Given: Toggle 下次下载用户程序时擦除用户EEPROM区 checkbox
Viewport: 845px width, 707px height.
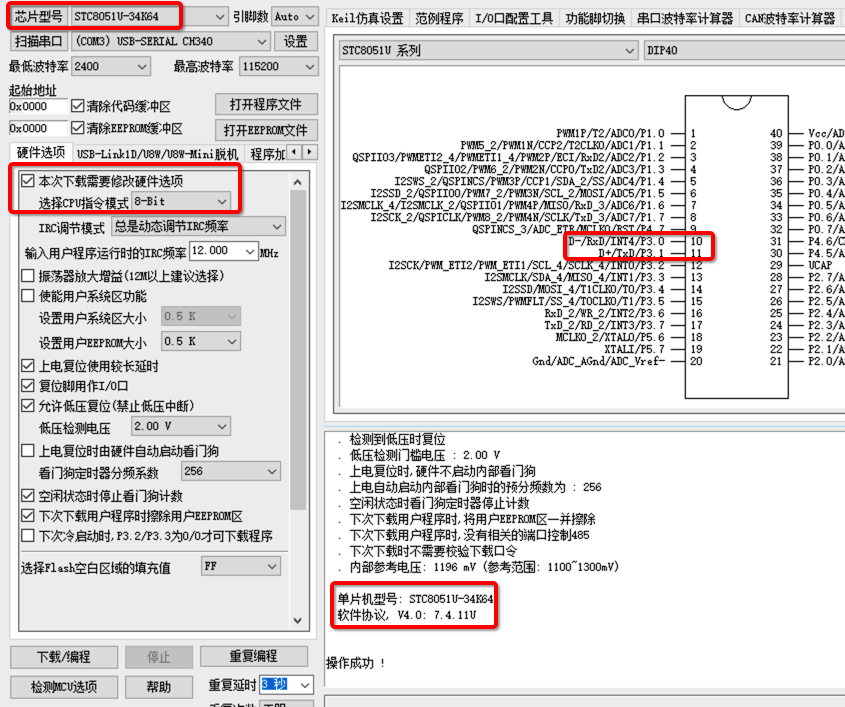Looking at the screenshot, I should (x=27, y=516).
